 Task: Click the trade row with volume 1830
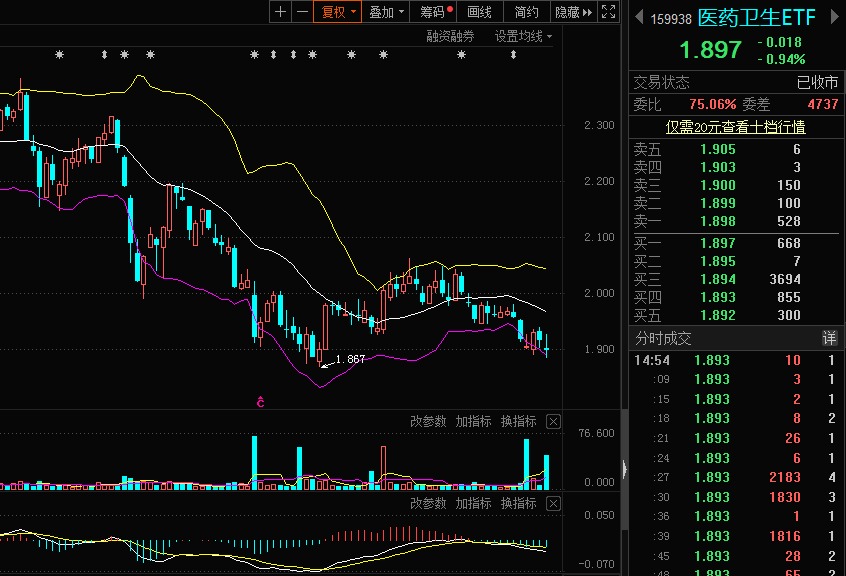(x=735, y=497)
